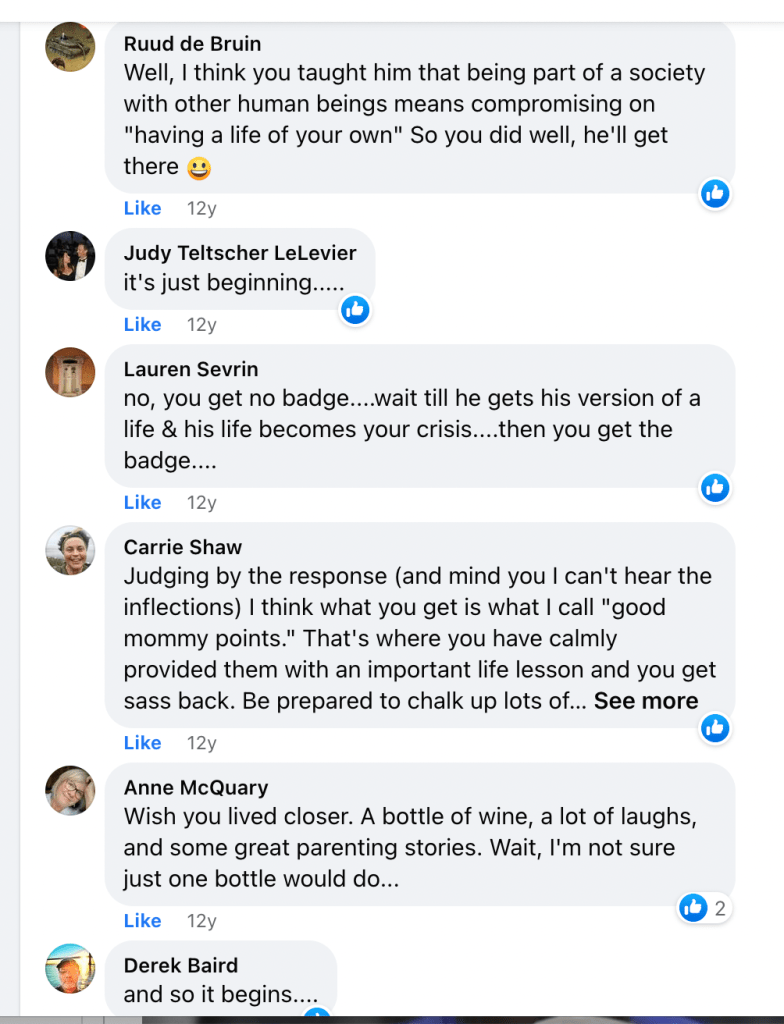The width and height of the screenshot is (784, 1024).
Task: View the like reaction on Carrie Shaw's comment
Action: (714, 728)
